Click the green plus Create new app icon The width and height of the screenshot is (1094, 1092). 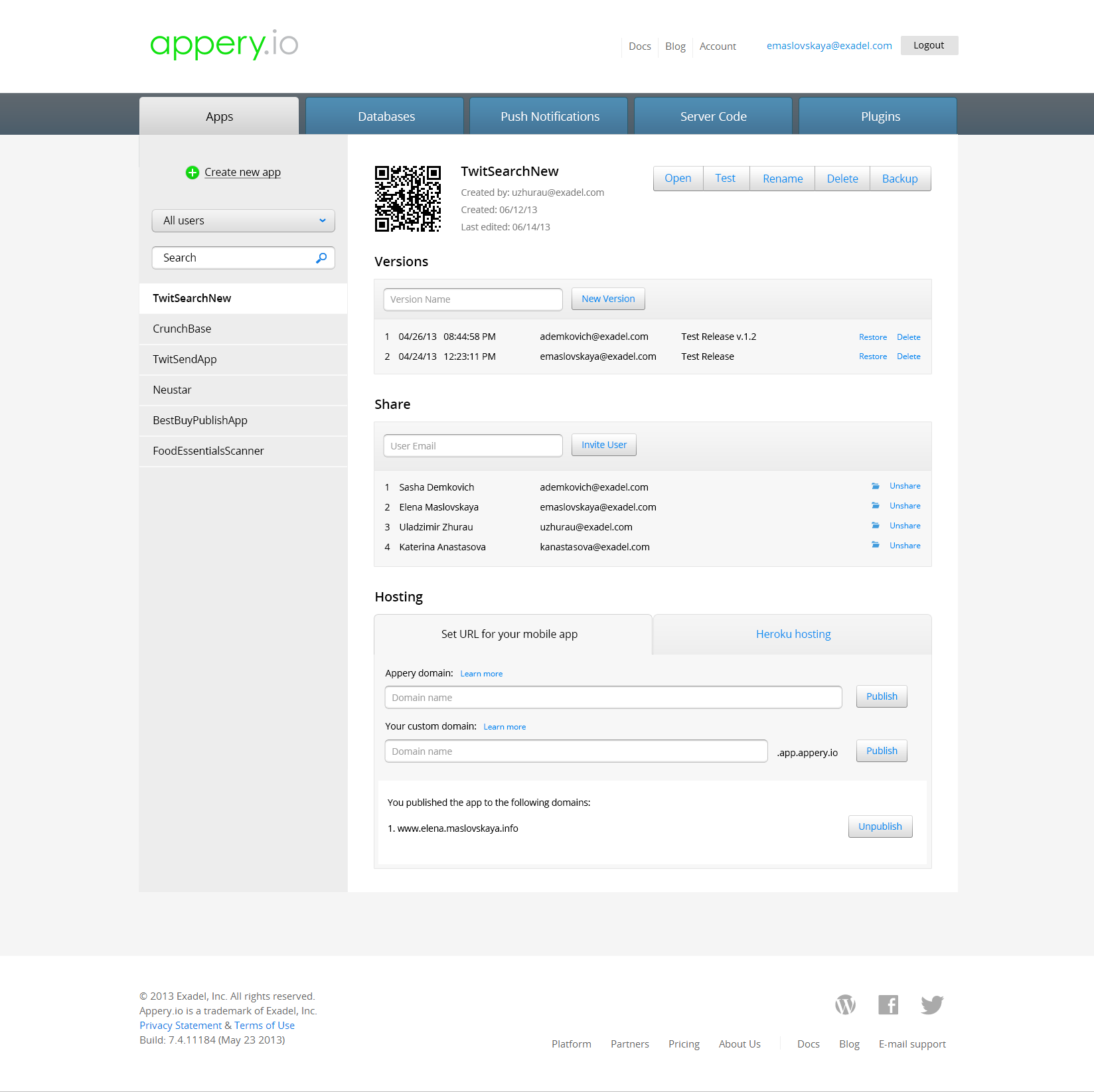tap(193, 173)
